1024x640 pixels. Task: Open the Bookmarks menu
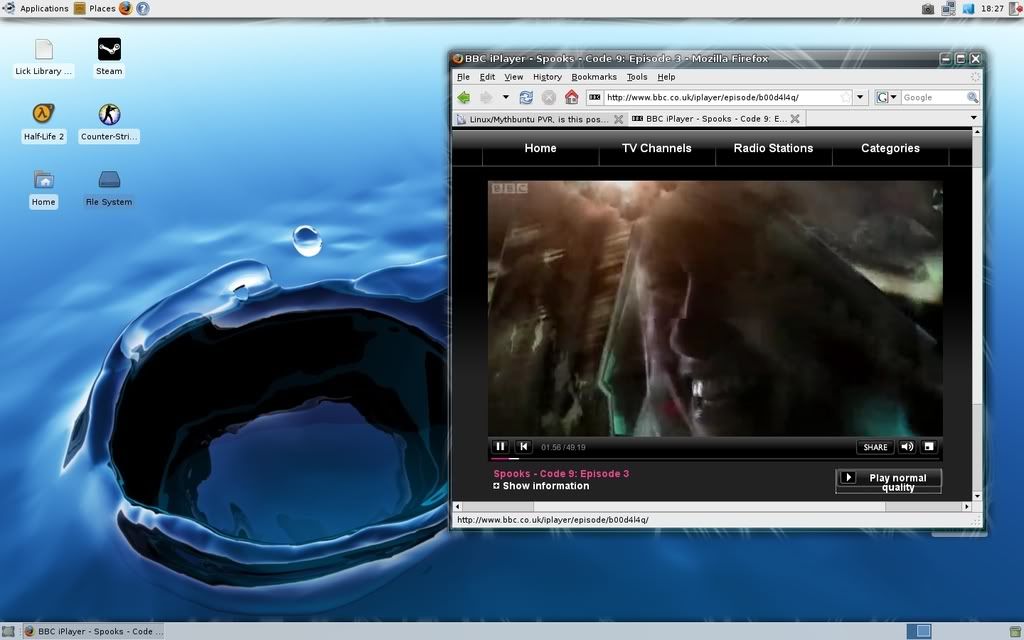[x=594, y=76]
